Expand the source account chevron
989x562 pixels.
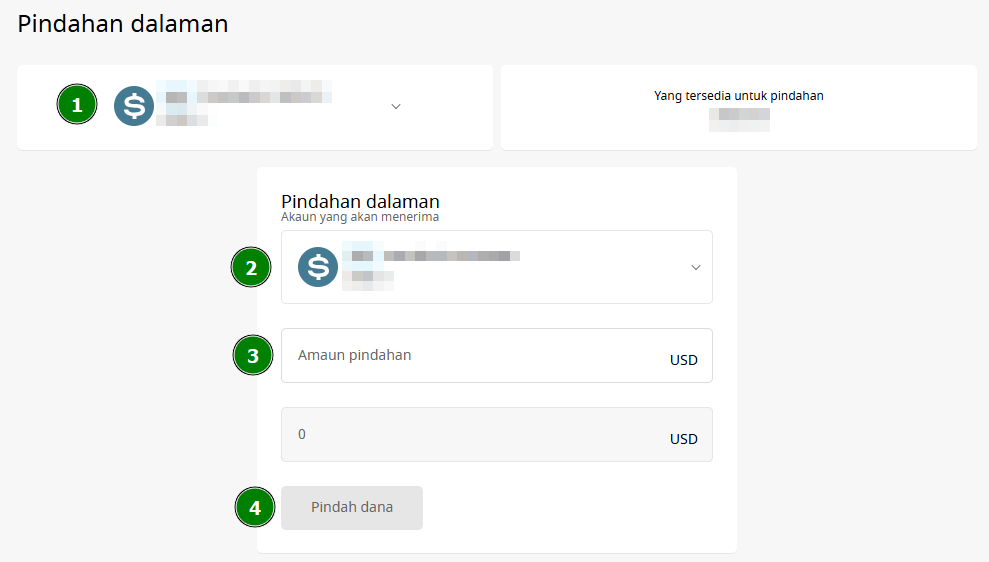click(x=396, y=107)
